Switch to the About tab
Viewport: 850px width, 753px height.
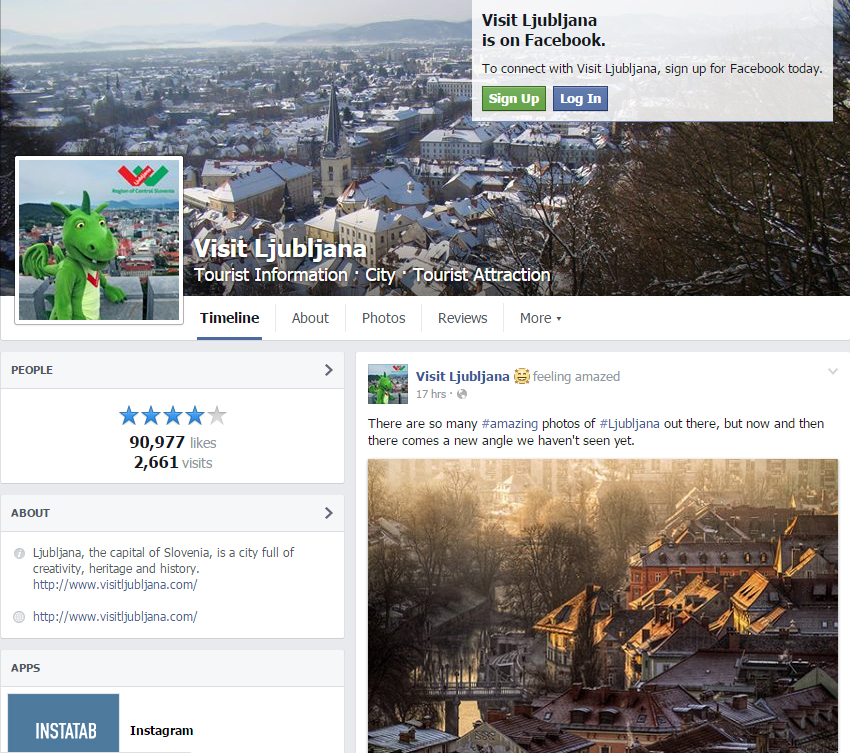pyautogui.click(x=310, y=318)
